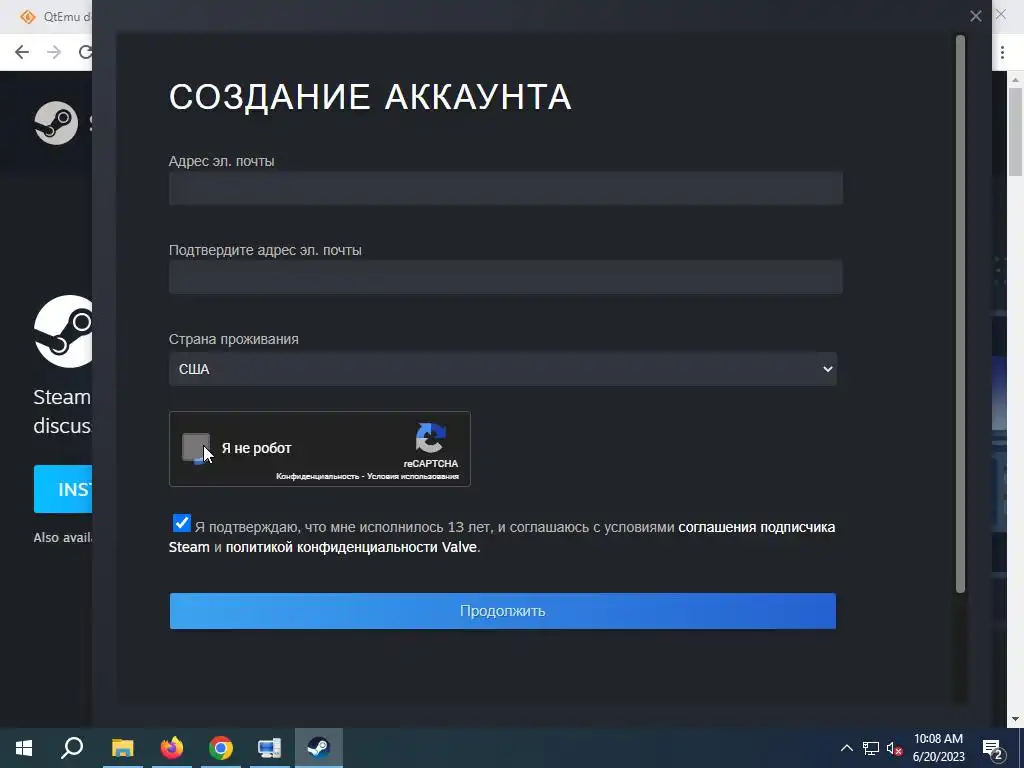Click the browser forward arrow
The width and height of the screenshot is (1024, 768).
pos(54,52)
